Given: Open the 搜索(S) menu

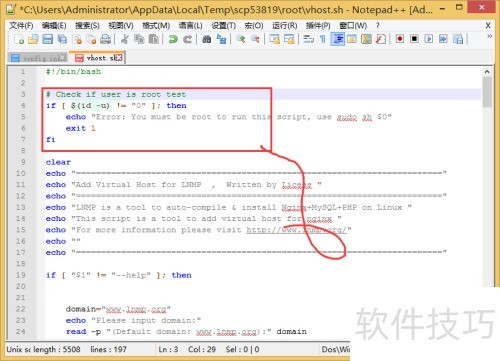Looking at the screenshot, I should [x=87, y=25].
